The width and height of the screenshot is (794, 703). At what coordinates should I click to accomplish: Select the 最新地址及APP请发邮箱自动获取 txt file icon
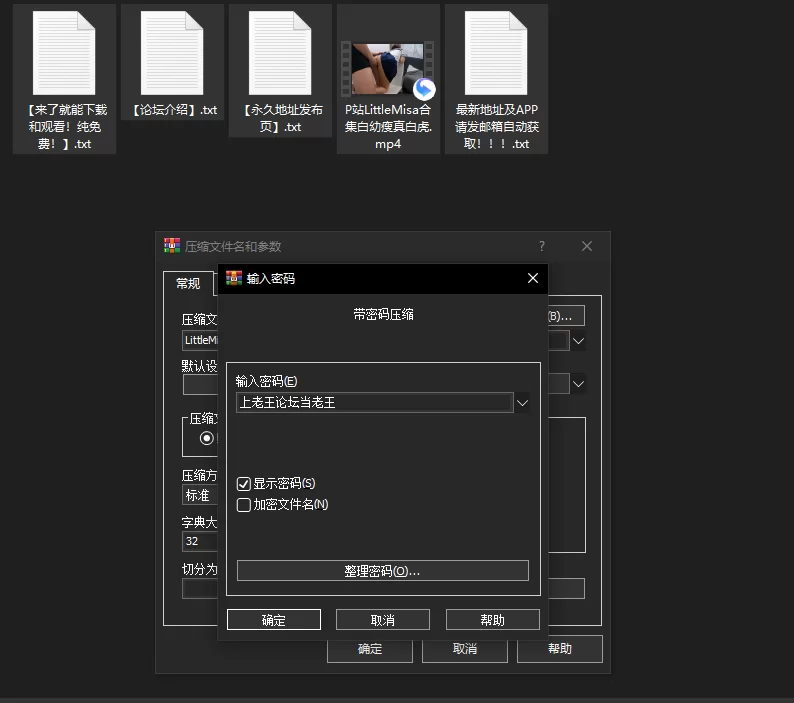coord(496,53)
